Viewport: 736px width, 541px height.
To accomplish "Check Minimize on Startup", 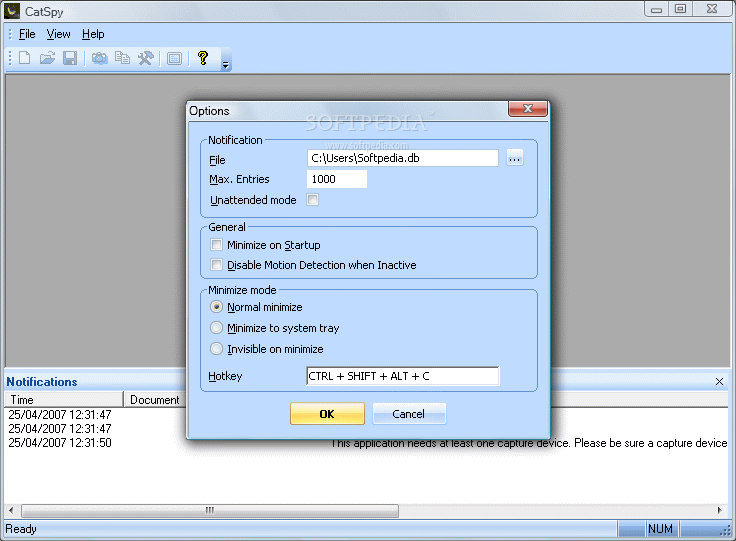I will coord(216,245).
